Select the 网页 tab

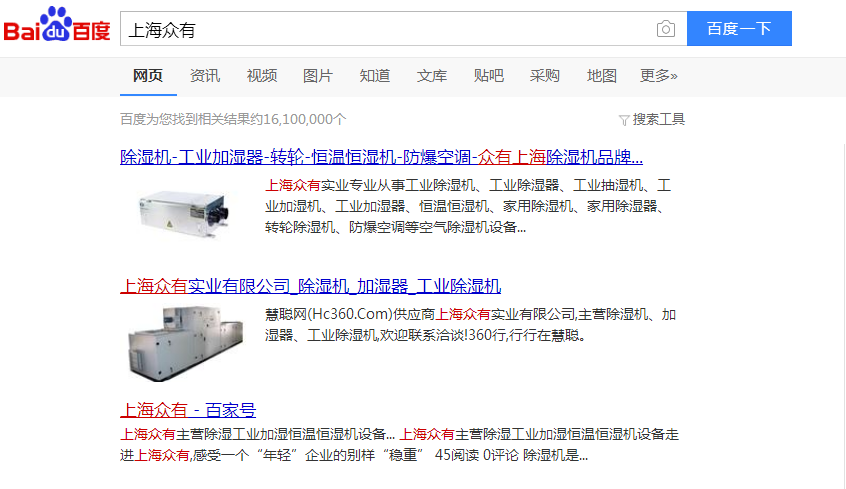pos(148,76)
